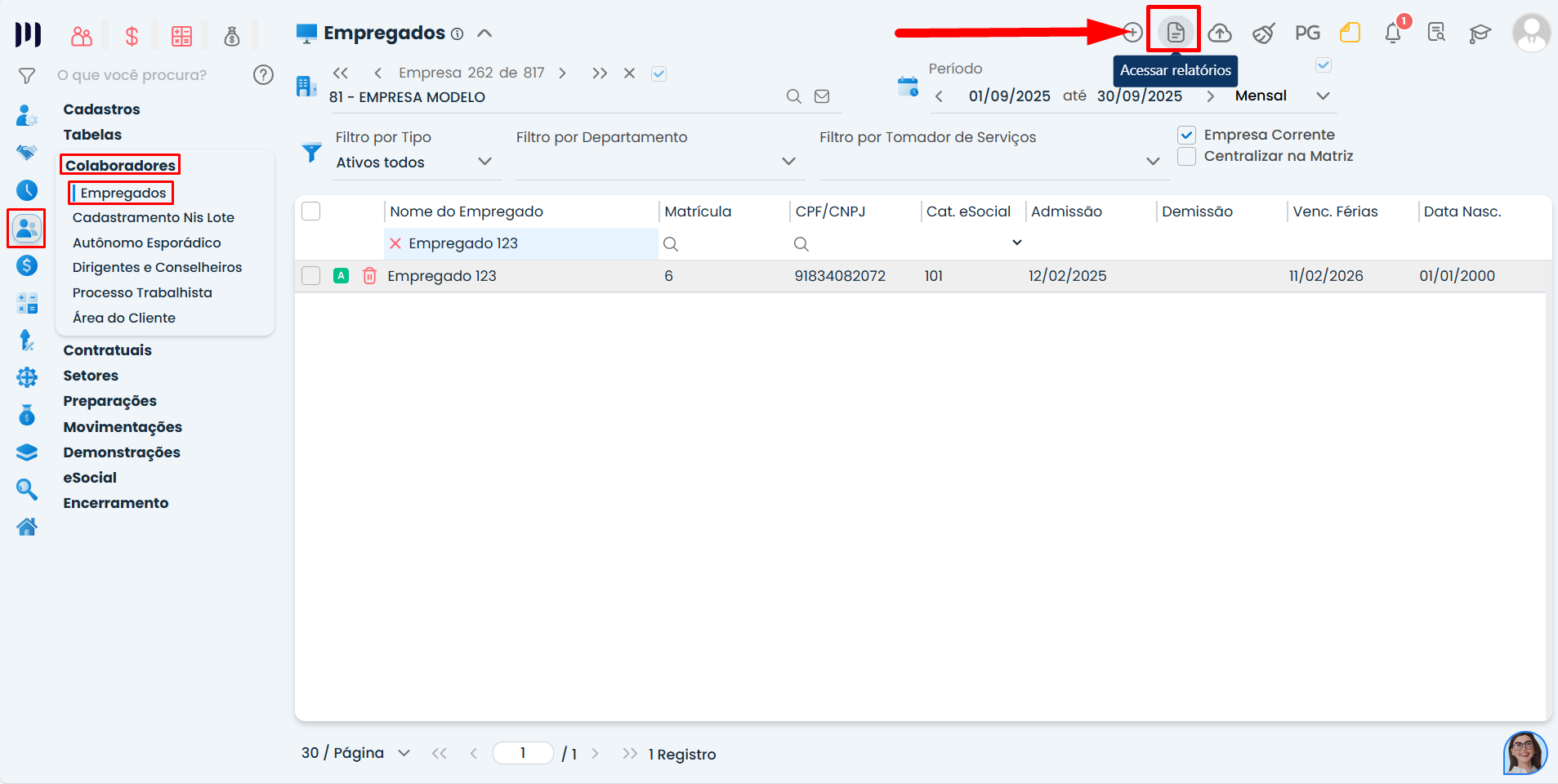Open the Mensal period dropdown
This screenshot has width=1558, height=784.
click(1323, 96)
